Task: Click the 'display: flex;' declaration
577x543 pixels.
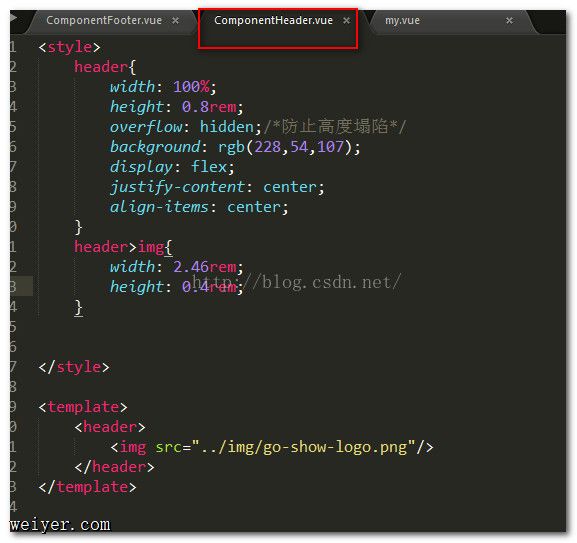Action: pyautogui.click(x=172, y=167)
